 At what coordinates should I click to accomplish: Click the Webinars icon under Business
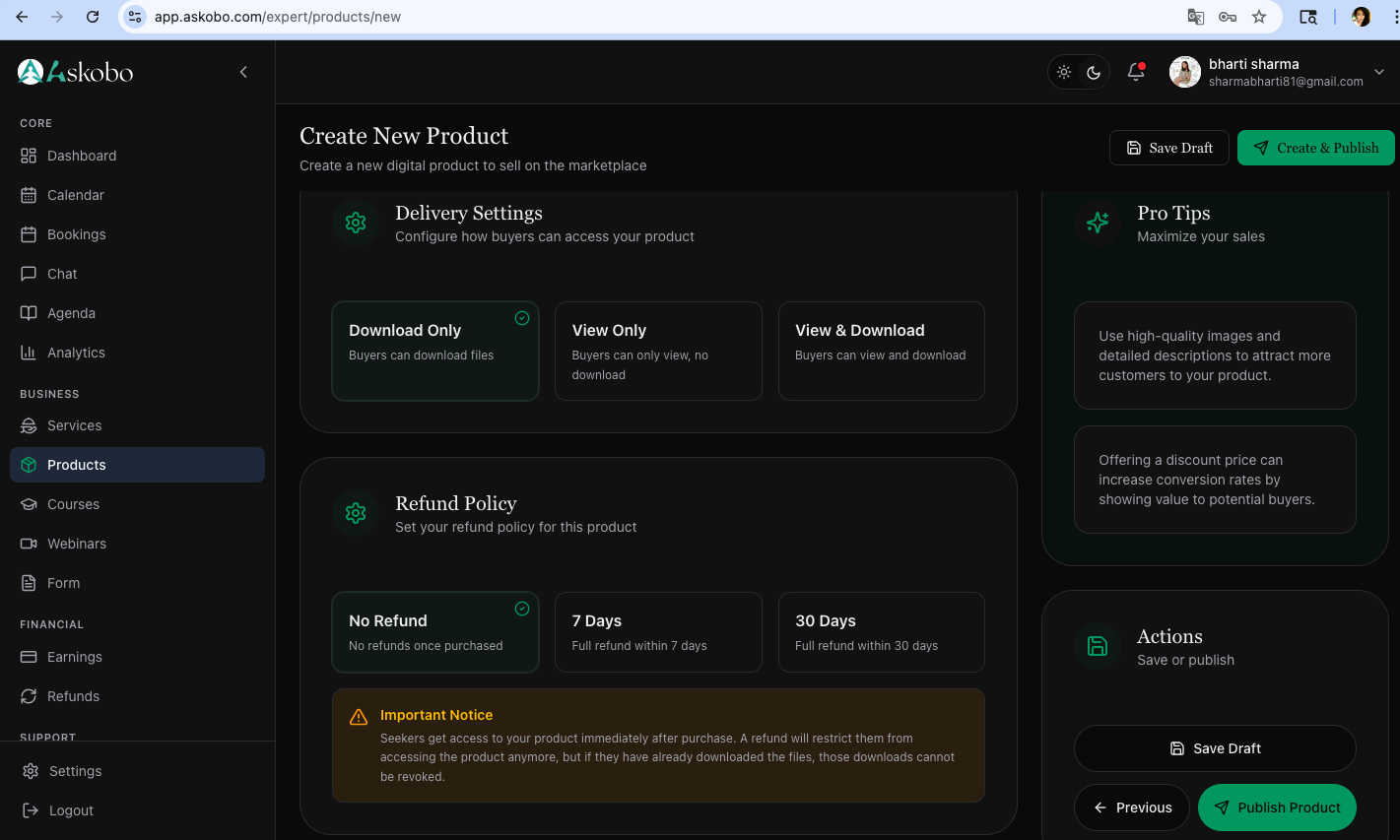coord(31,544)
